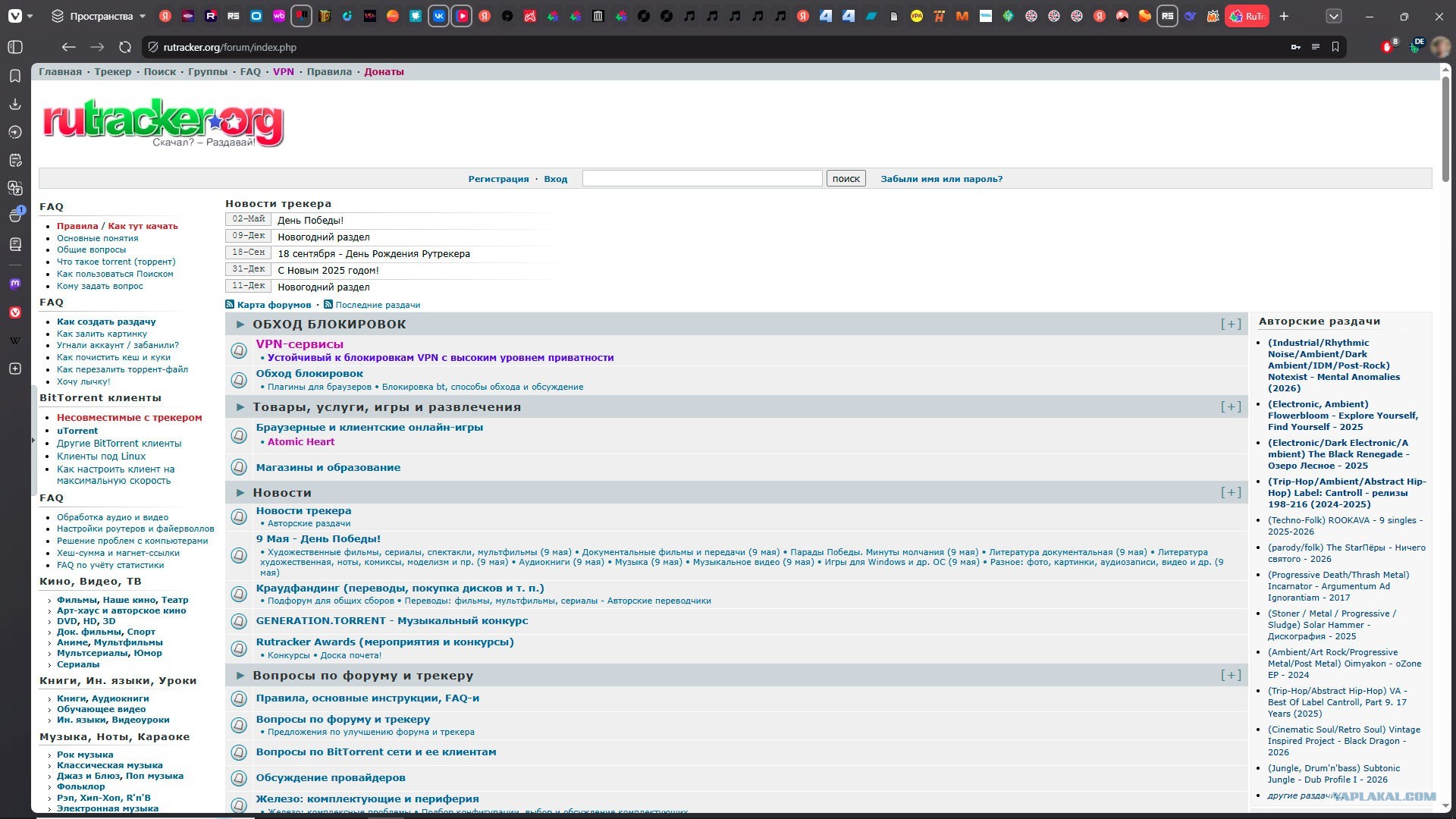Open the Mastodon web panel
The image size is (1456, 819).
pyautogui.click(x=15, y=284)
